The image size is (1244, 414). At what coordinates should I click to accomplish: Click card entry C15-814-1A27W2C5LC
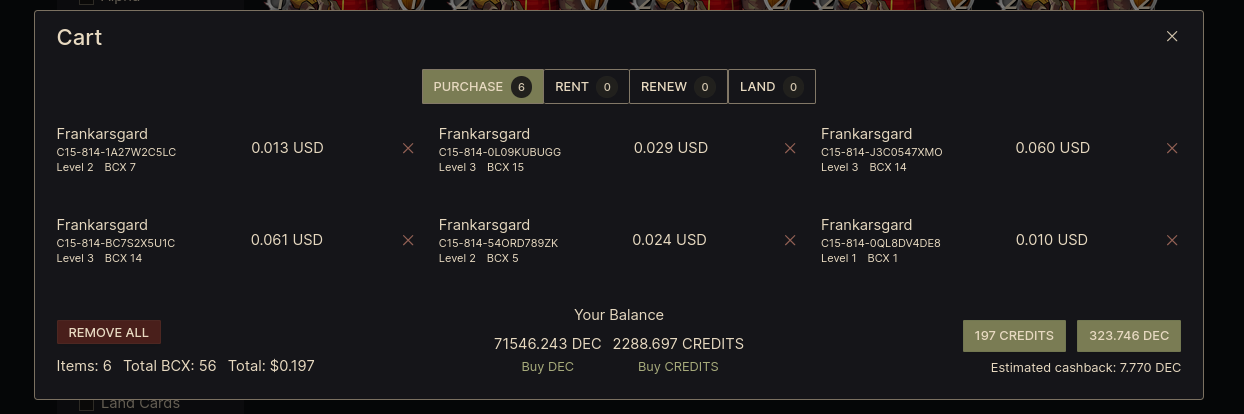click(116, 152)
